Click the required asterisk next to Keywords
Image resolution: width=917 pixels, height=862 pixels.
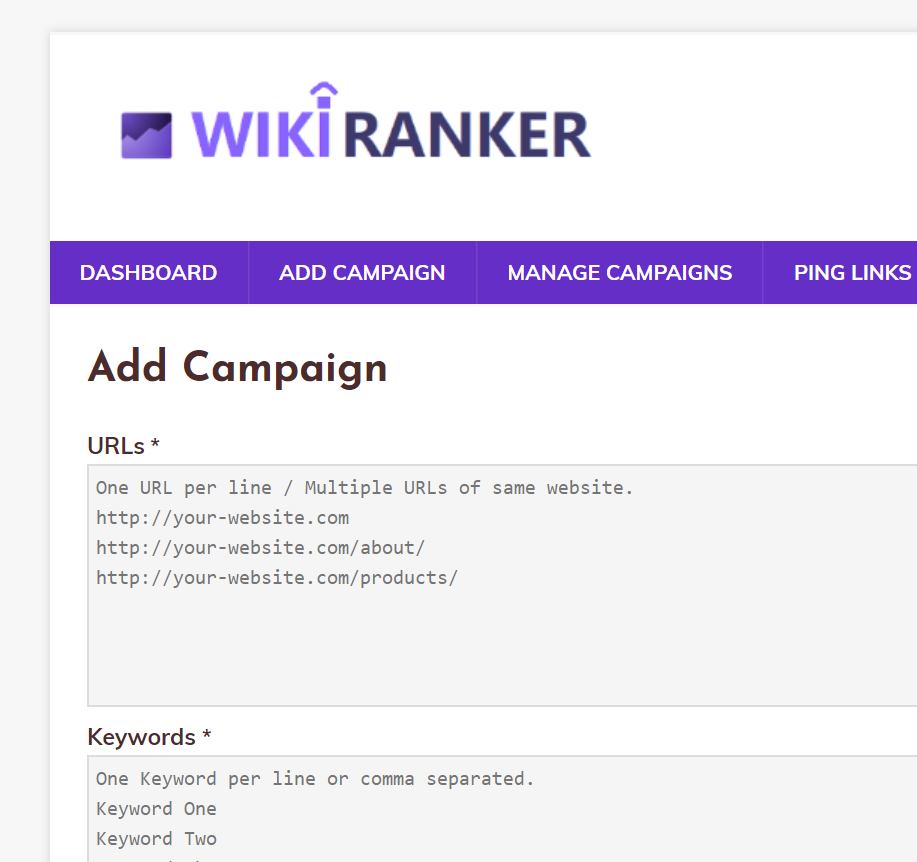click(206, 734)
